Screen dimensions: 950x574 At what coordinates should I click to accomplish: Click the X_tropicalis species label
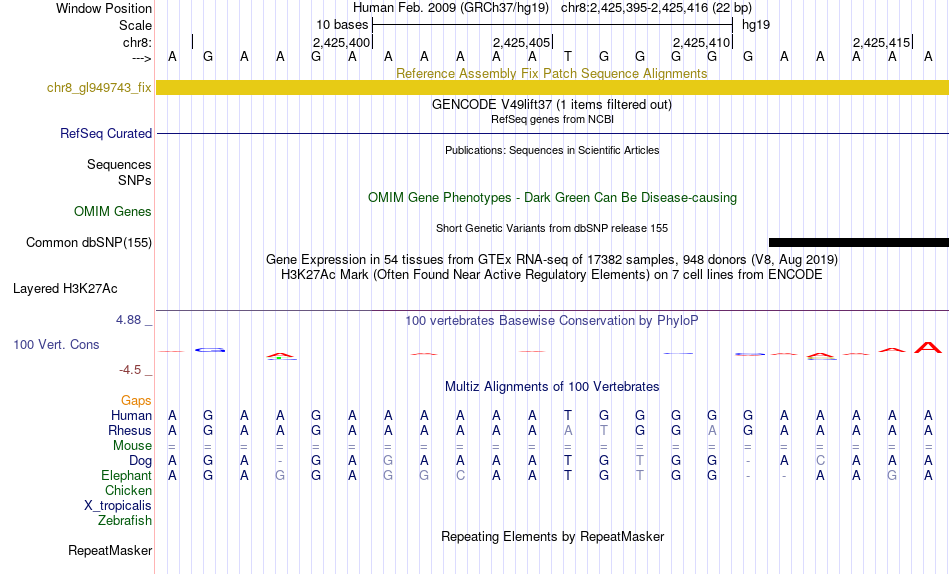(x=118, y=506)
